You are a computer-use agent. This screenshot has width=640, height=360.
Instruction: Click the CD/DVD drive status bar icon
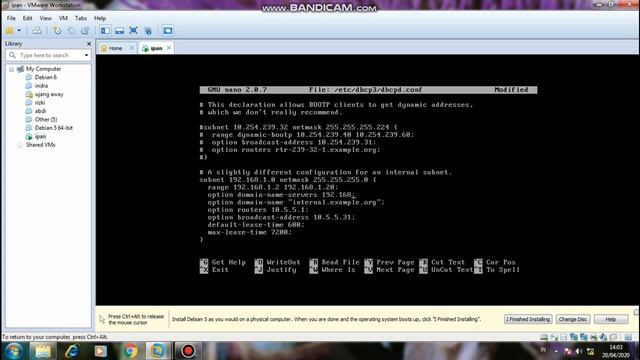tap(554, 337)
